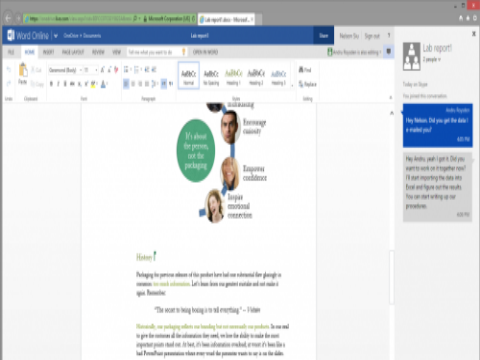The image size is (480, 360).
Task: Click the Paste clipboard icon
Action: (23, 70)
